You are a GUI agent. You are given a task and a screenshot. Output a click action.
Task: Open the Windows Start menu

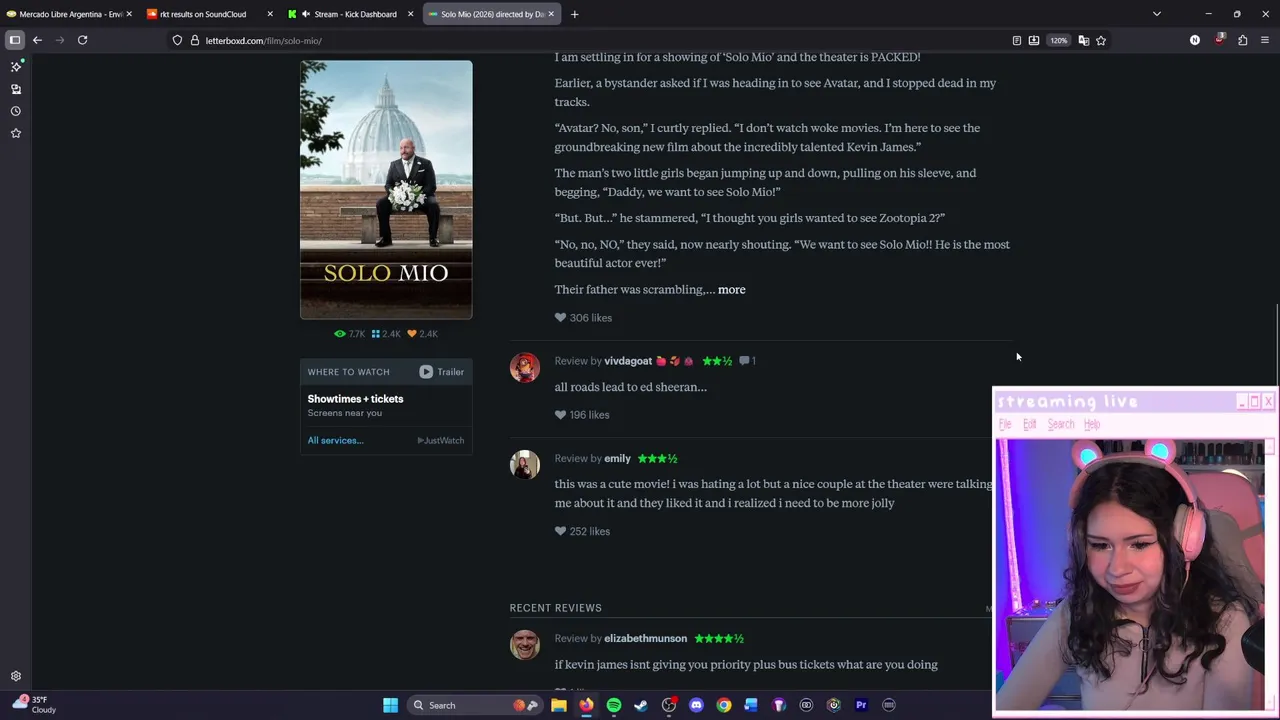[x=391, y=705]
